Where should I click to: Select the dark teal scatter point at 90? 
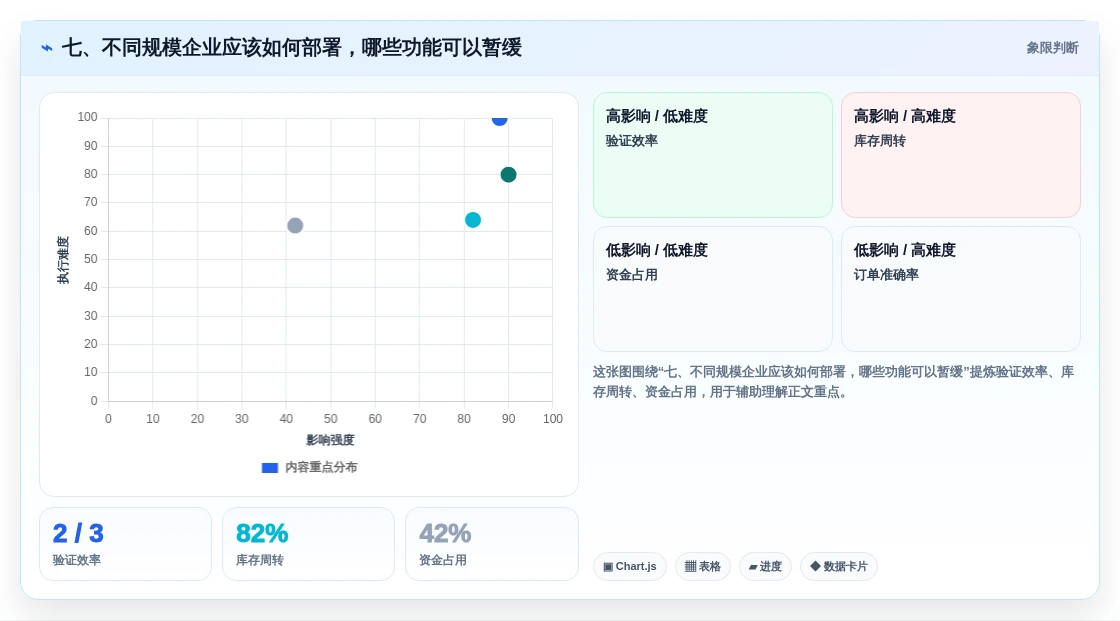click(x=509, y=175)
